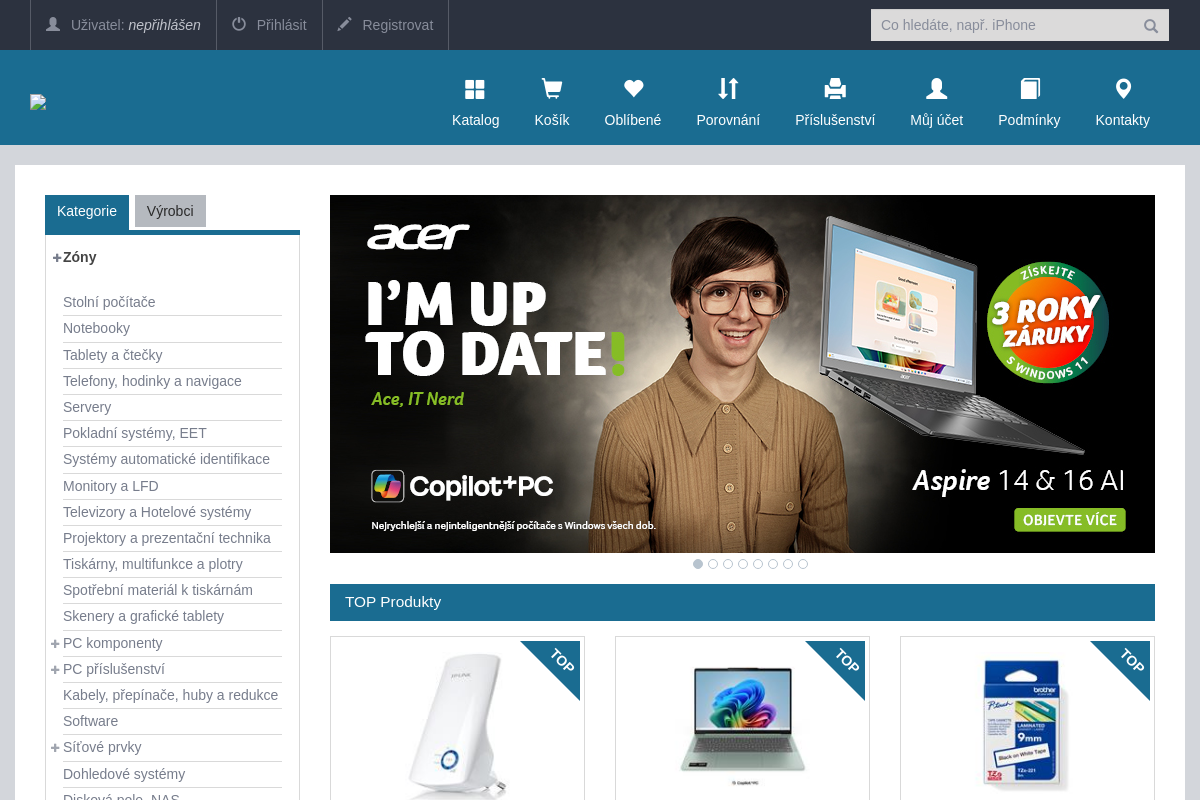Open Kabely, přepínače, huby a redukce category
1200x800 pixels.
point(172,695)
